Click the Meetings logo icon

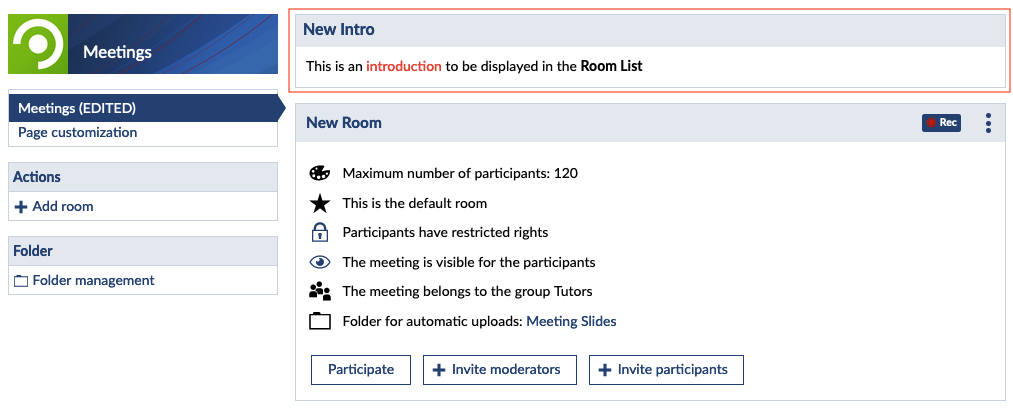pyautogui.click(x=38, y=44)
